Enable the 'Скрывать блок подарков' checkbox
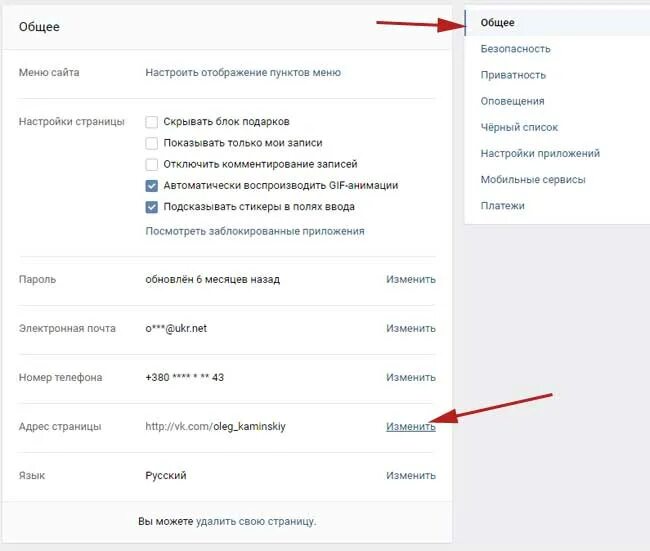 (x=152, y=122)
